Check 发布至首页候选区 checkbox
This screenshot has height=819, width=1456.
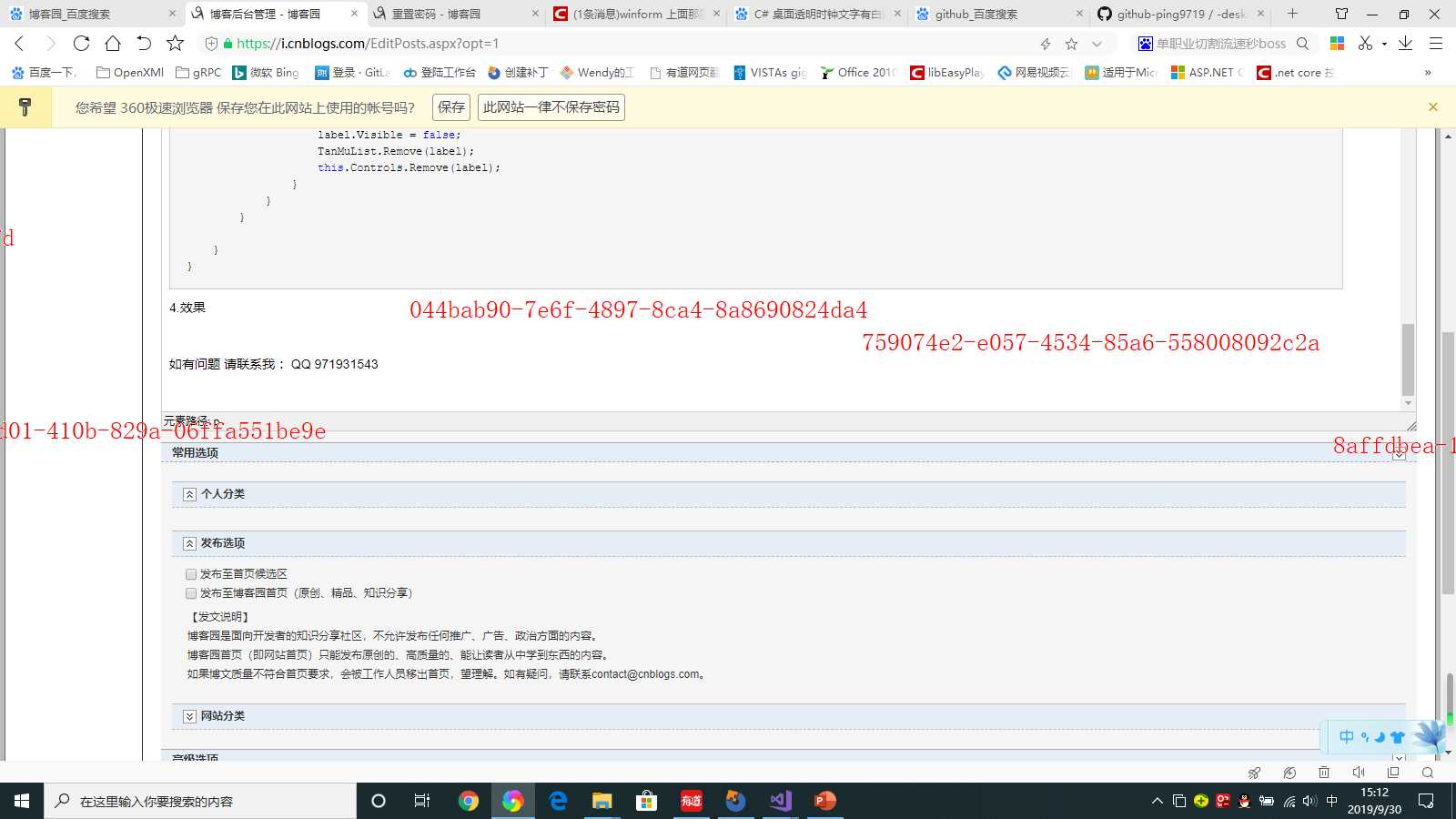pos(191,574)
